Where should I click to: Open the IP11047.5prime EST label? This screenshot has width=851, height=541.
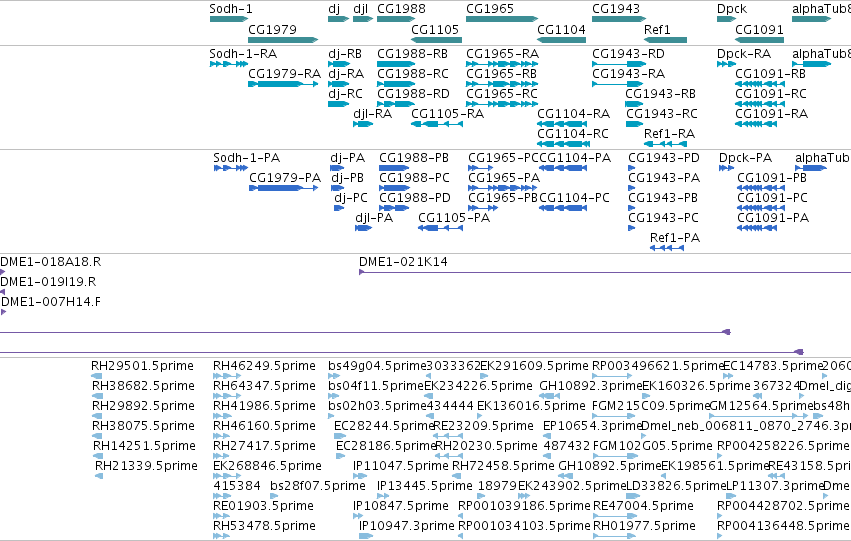401,466
